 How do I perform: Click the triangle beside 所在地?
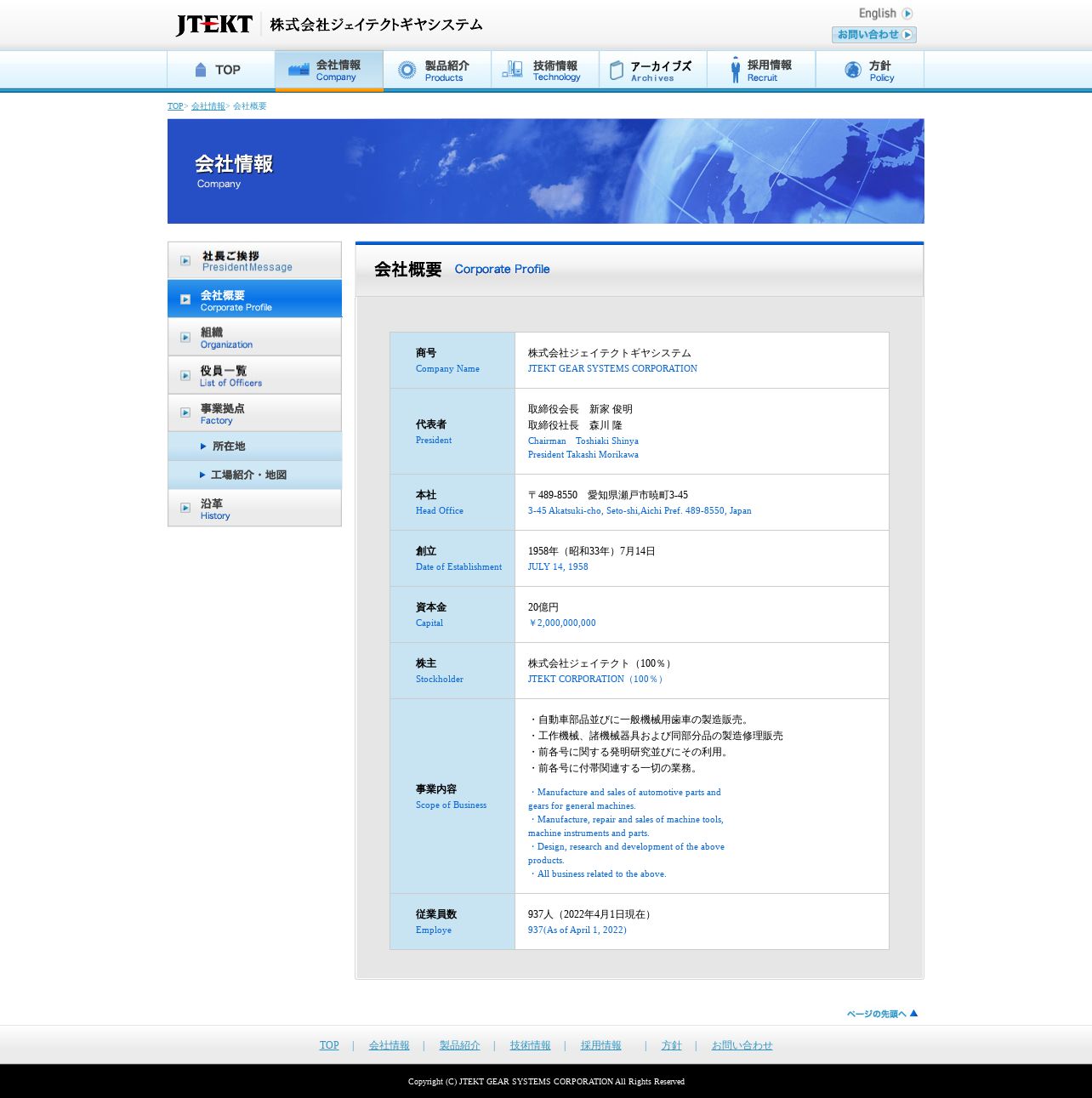pyautogui.click(x=203, y=447)
